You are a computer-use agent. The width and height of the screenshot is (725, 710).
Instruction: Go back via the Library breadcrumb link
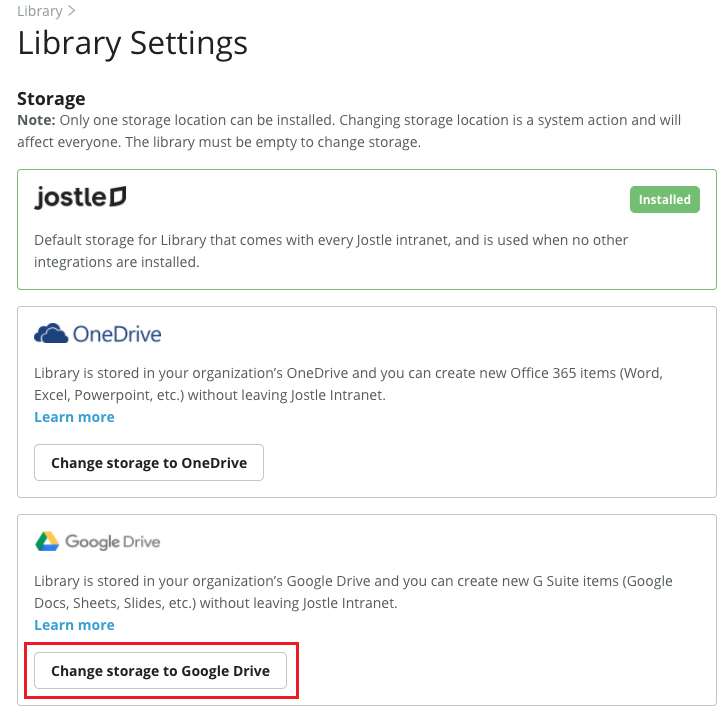40,11
